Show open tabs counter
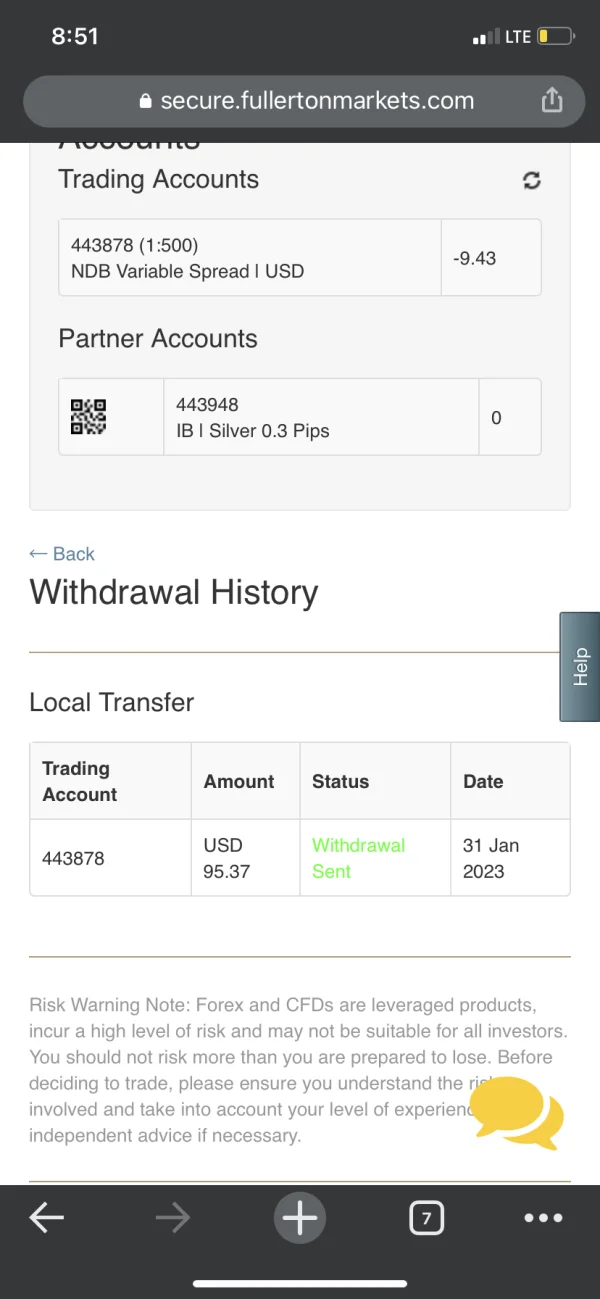Screen dimensions: 600x1299 point(426,1218)
